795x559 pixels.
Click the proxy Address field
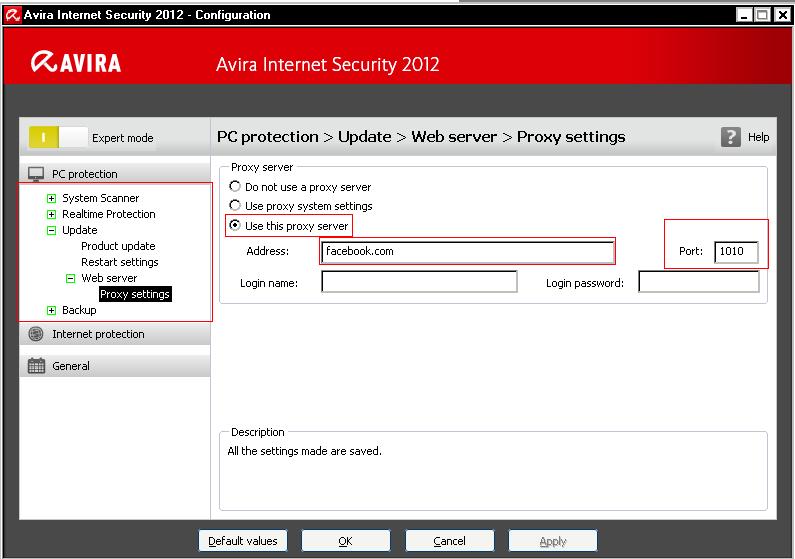click(x=467, y=251)
